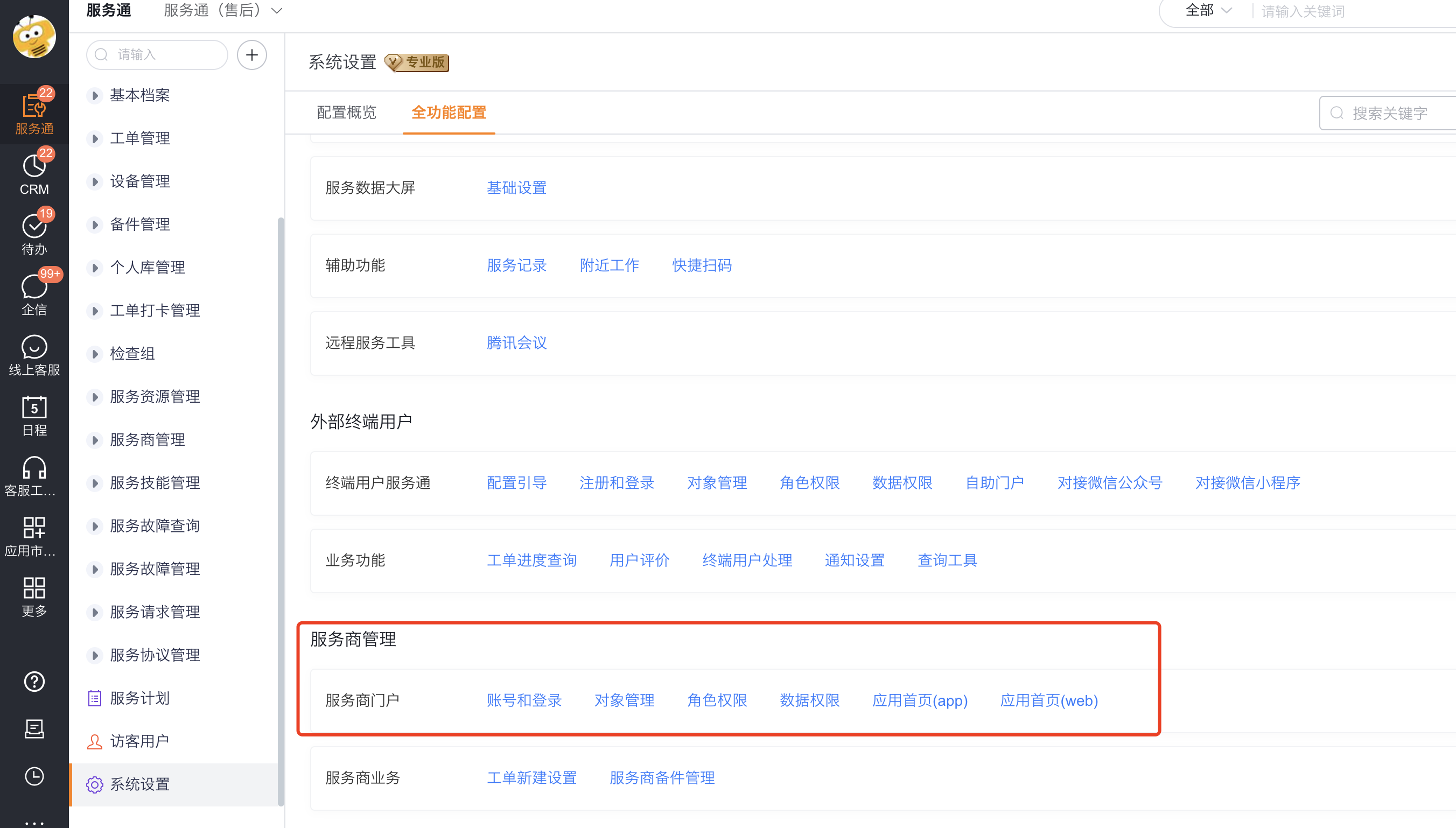Open the 腾讯会议 link
Screen dimensions: 1456x828
pos(516,342)
